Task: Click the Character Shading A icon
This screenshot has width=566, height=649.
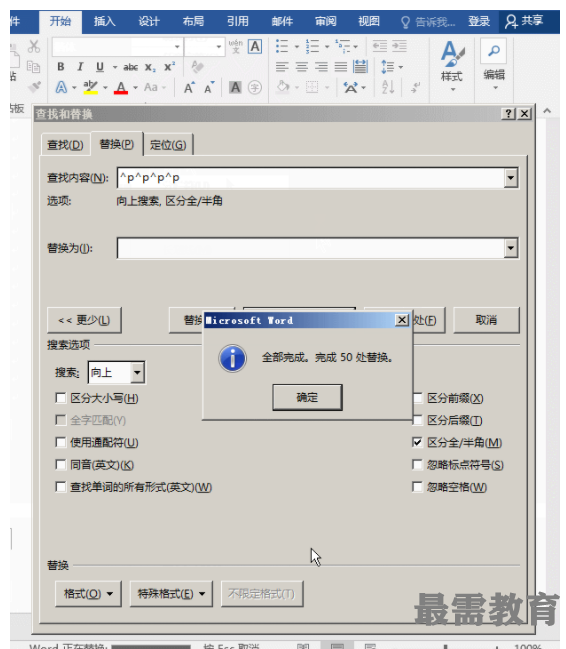Action: [235, 87]
